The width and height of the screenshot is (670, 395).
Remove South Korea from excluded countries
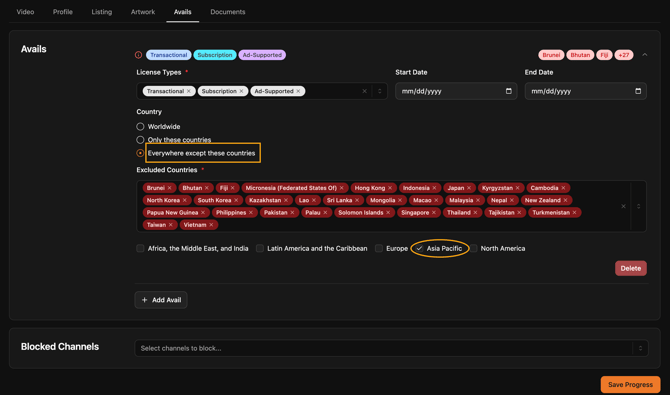tap(236, 200)
